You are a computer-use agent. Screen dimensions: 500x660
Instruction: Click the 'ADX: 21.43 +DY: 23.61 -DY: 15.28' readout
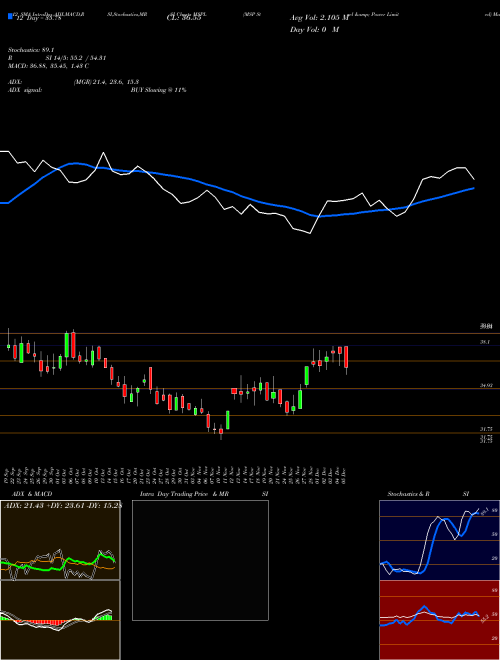63,506
